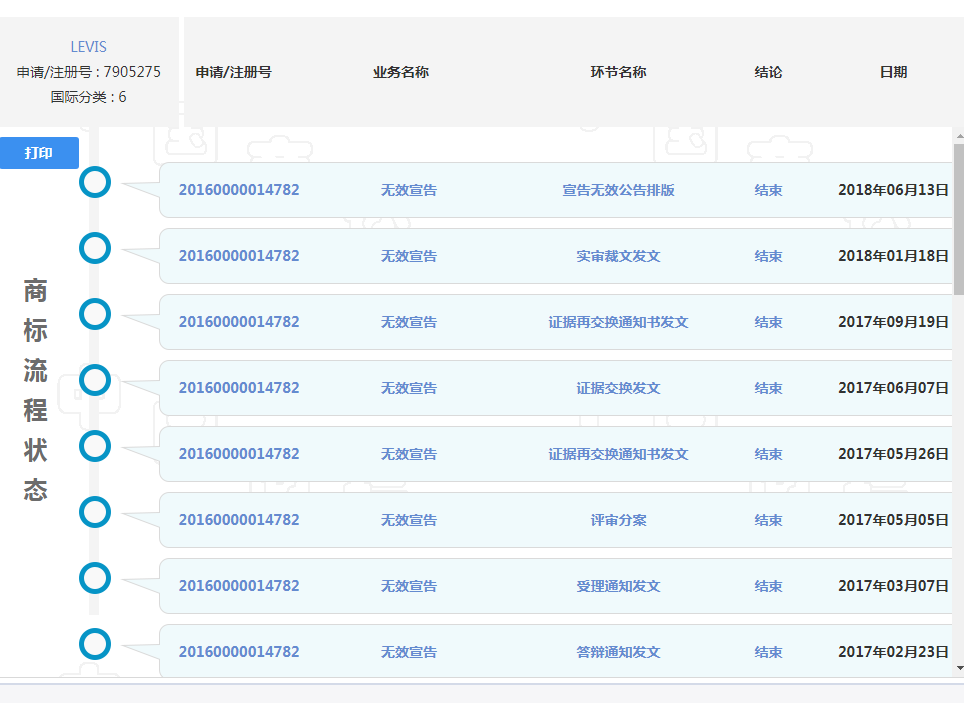Click 无效宣告 in the 受理通知发文 row
This screenshot has width=964, height=703.
(x=408, y=586)
